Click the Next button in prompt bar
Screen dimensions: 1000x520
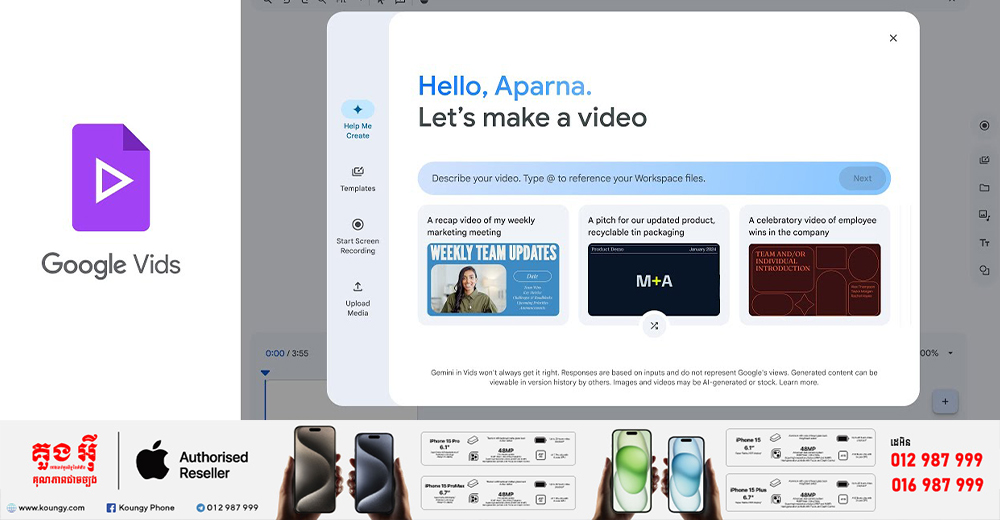click(862, 178)
